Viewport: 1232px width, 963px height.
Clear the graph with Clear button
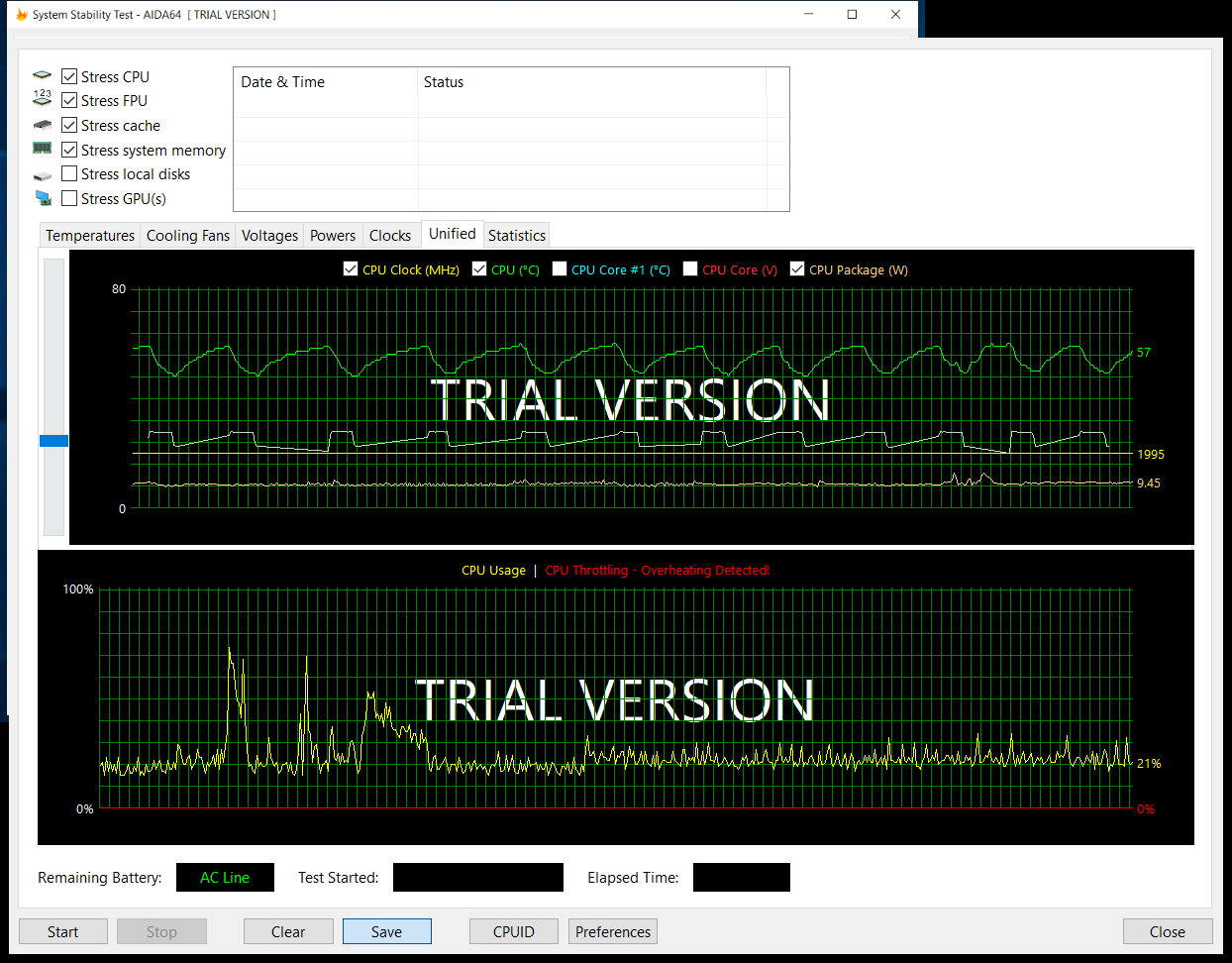(x=288, y=931)
